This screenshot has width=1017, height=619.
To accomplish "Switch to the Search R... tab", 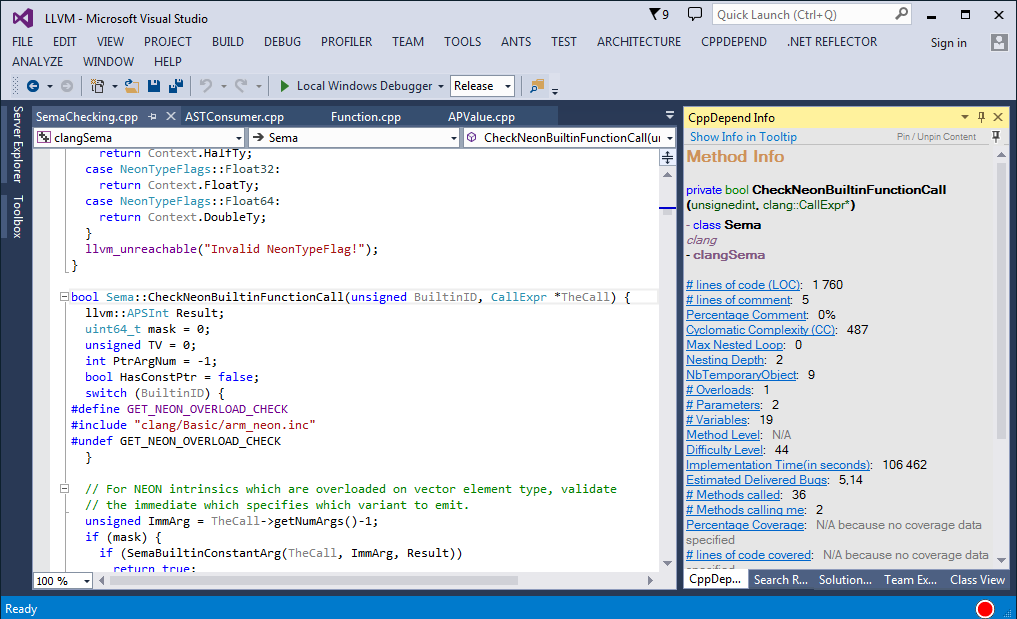I will (x=780, y=579).
